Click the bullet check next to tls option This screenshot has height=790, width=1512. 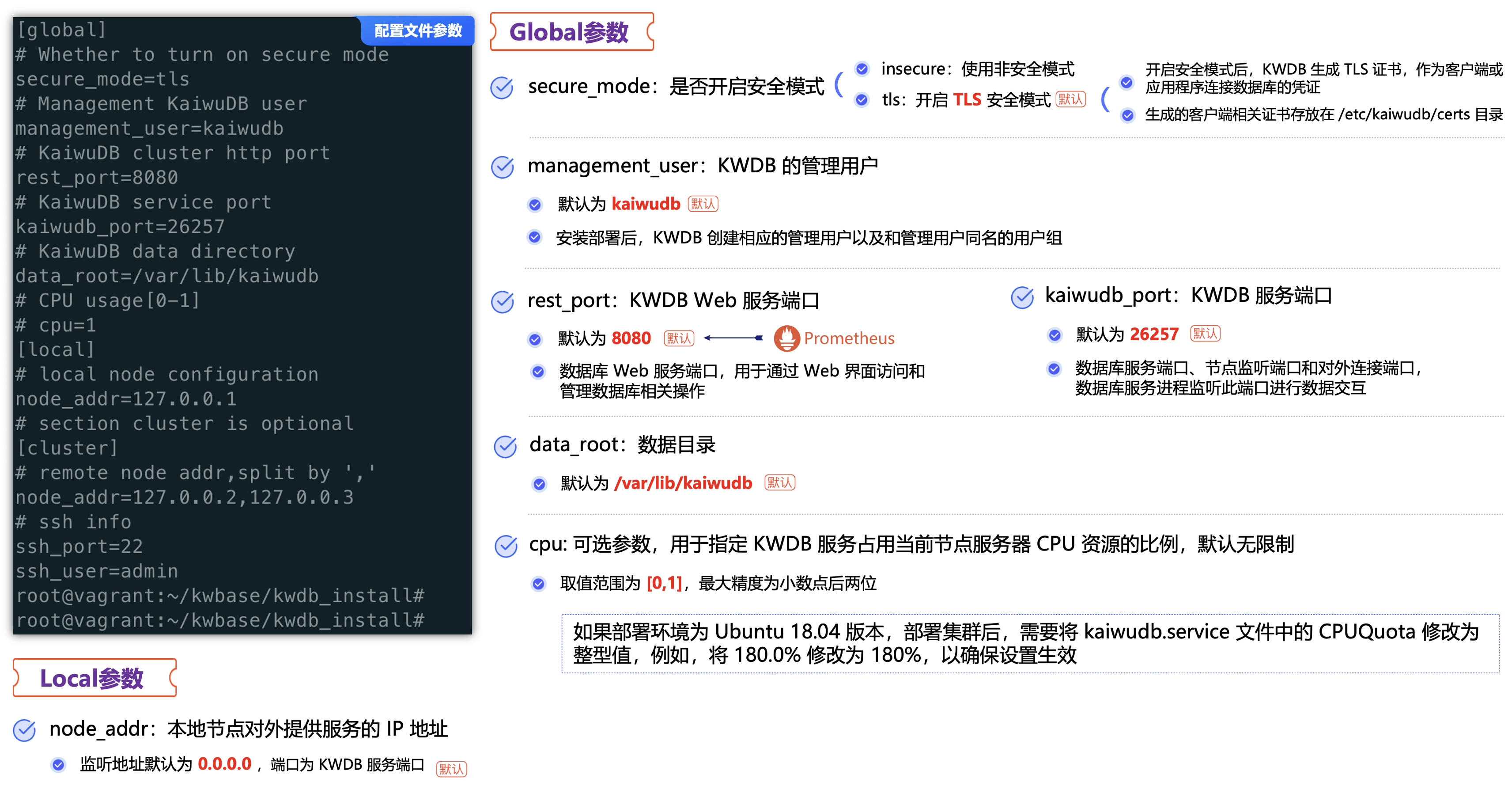[x=862, y=100]
